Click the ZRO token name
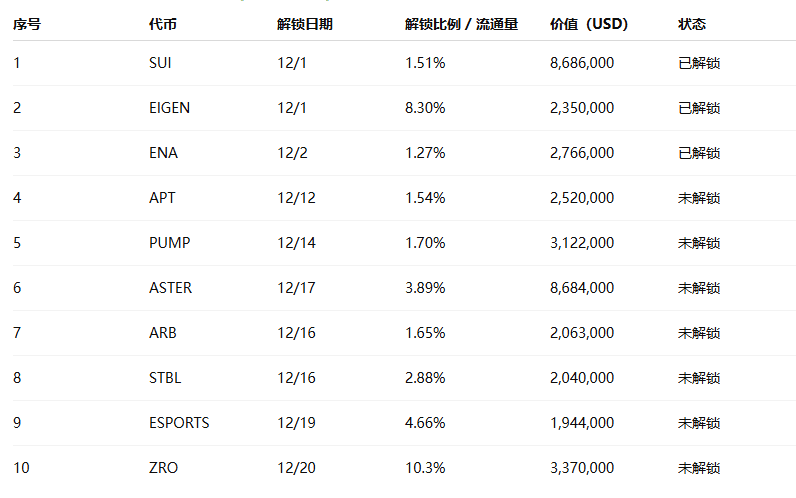This screenshot has height=498, width=796. (163, 468)
